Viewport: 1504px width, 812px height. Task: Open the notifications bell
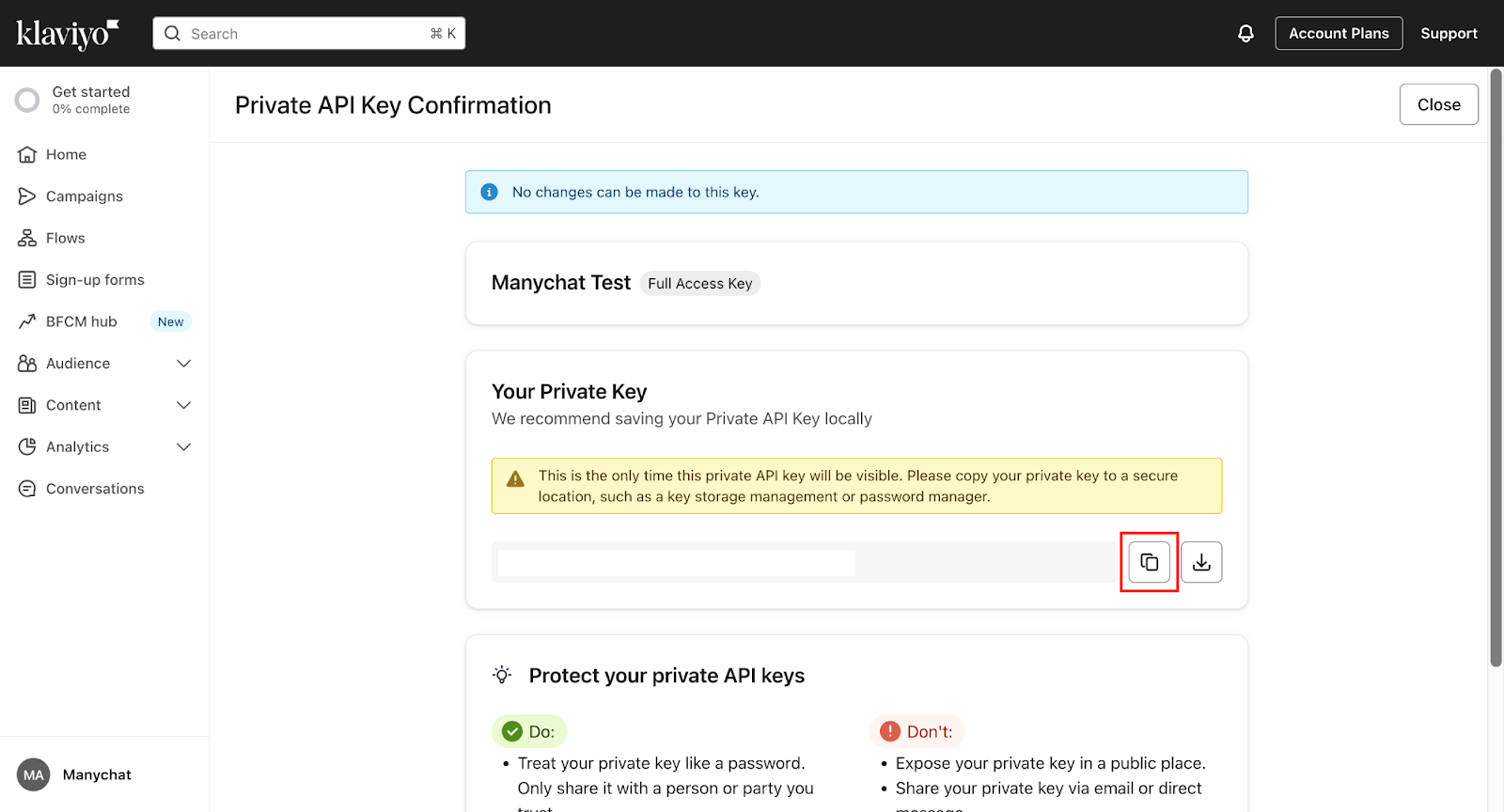point(1245,34)
